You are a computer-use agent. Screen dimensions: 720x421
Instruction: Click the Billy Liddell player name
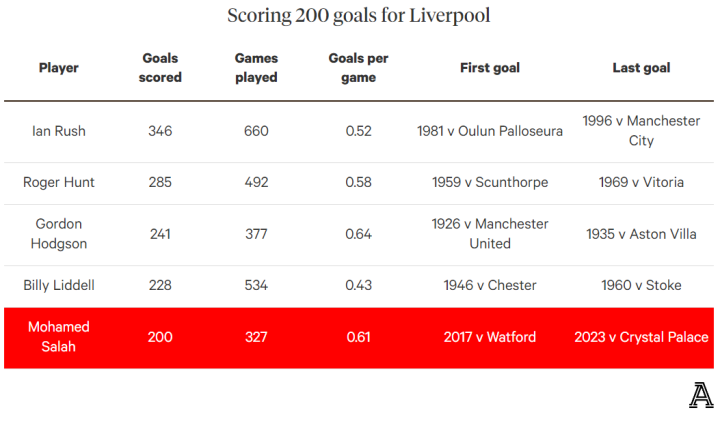[59, 285]
